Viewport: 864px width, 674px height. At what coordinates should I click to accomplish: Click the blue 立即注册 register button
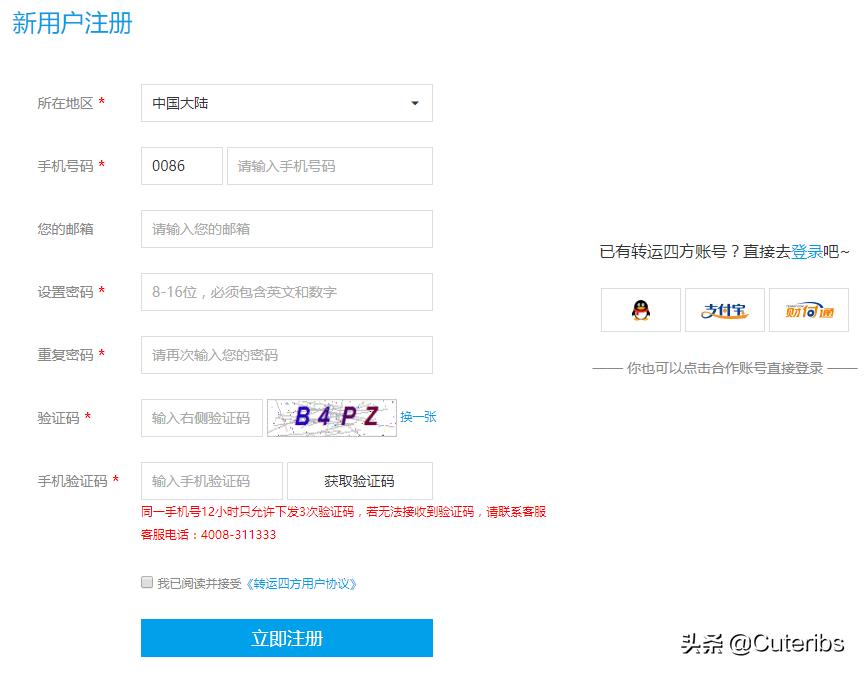(286, 638)
